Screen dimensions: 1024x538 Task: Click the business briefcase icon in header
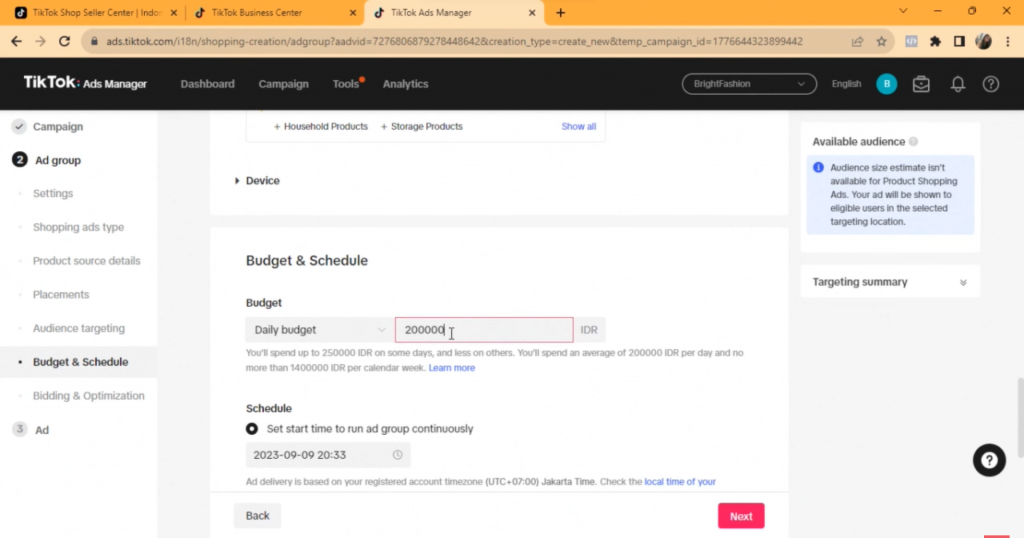[921, 84]
